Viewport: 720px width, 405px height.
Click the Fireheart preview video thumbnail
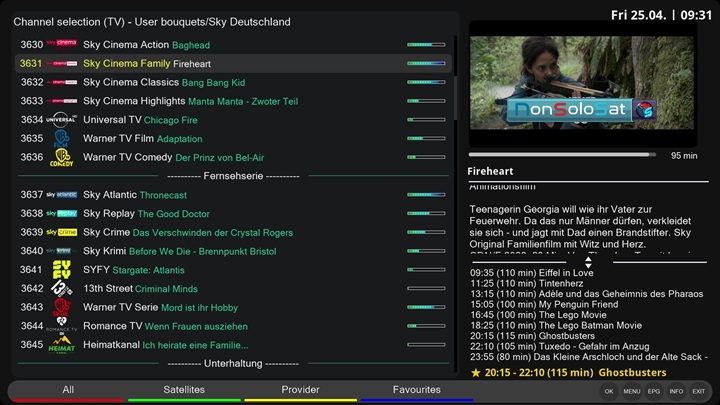pyautogui.click(x=582, y=83)
